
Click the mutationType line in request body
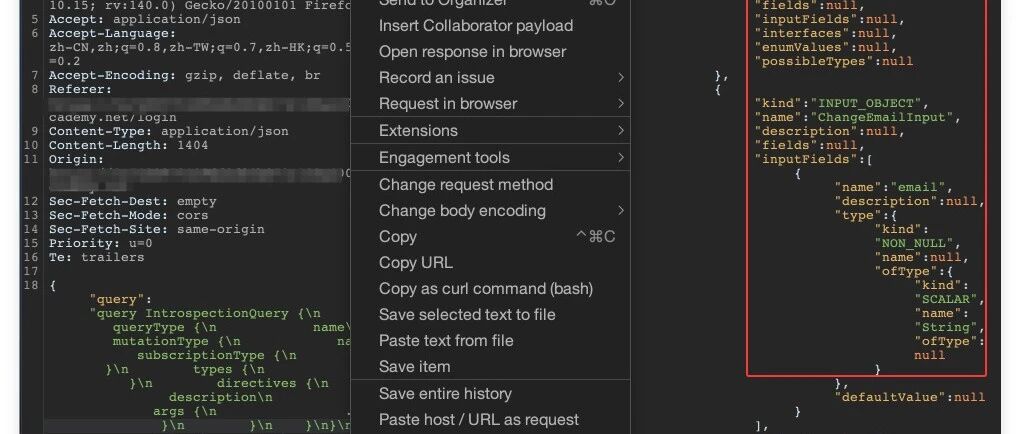(x=232, y=342)
